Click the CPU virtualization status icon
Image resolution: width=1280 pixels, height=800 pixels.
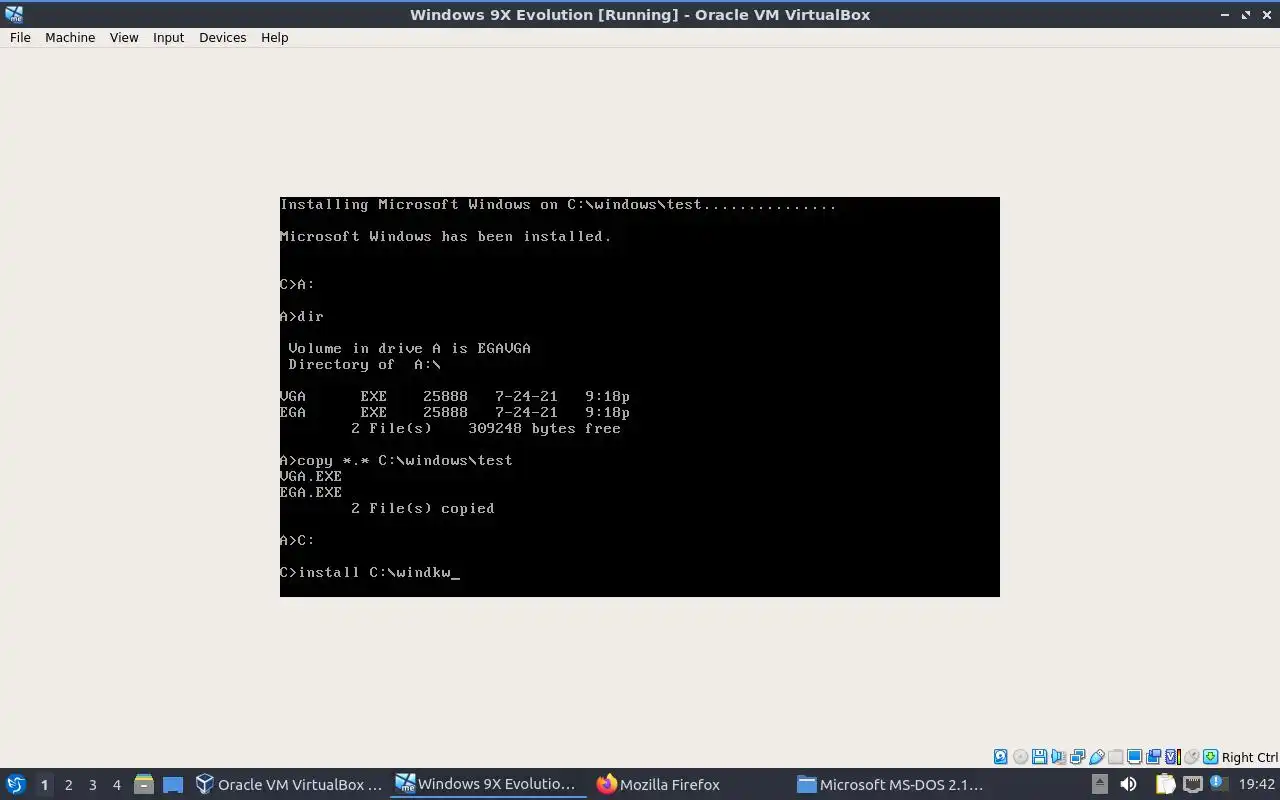click(x=1172, y=757)
